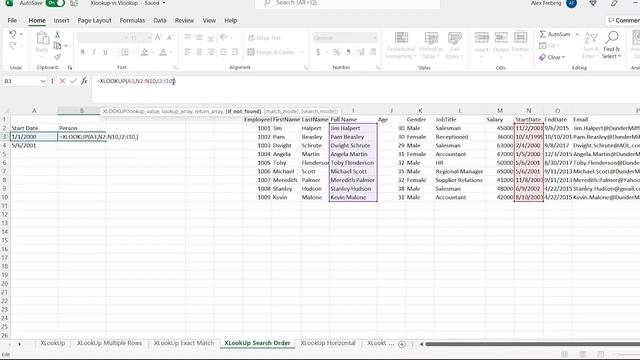Open the Page Layout tab
Screen dimensions: 640x360
(x=94, y=20)
